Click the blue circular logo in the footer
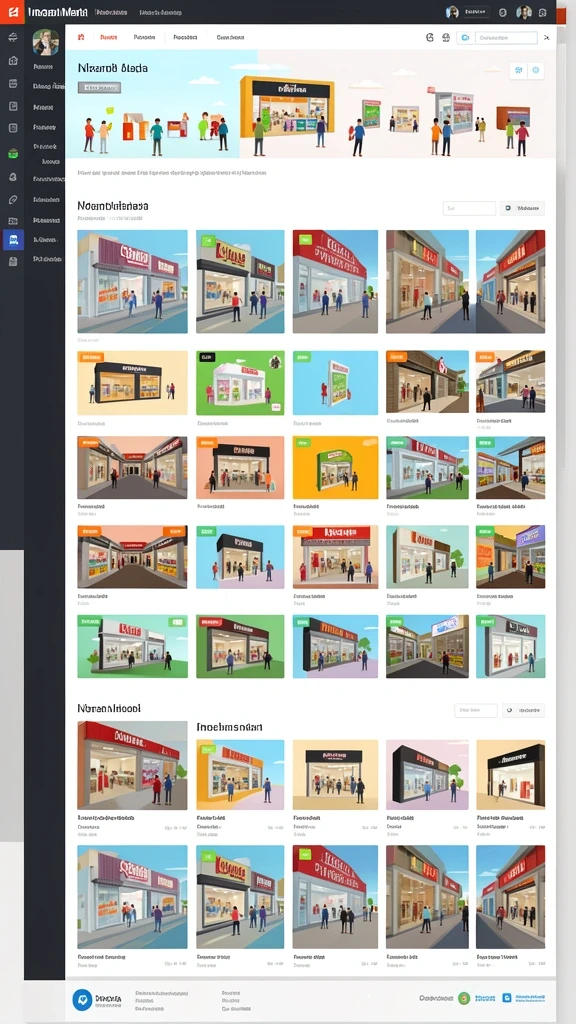The height and width of the screenshot is (1024, 576). tap(82, 999)
